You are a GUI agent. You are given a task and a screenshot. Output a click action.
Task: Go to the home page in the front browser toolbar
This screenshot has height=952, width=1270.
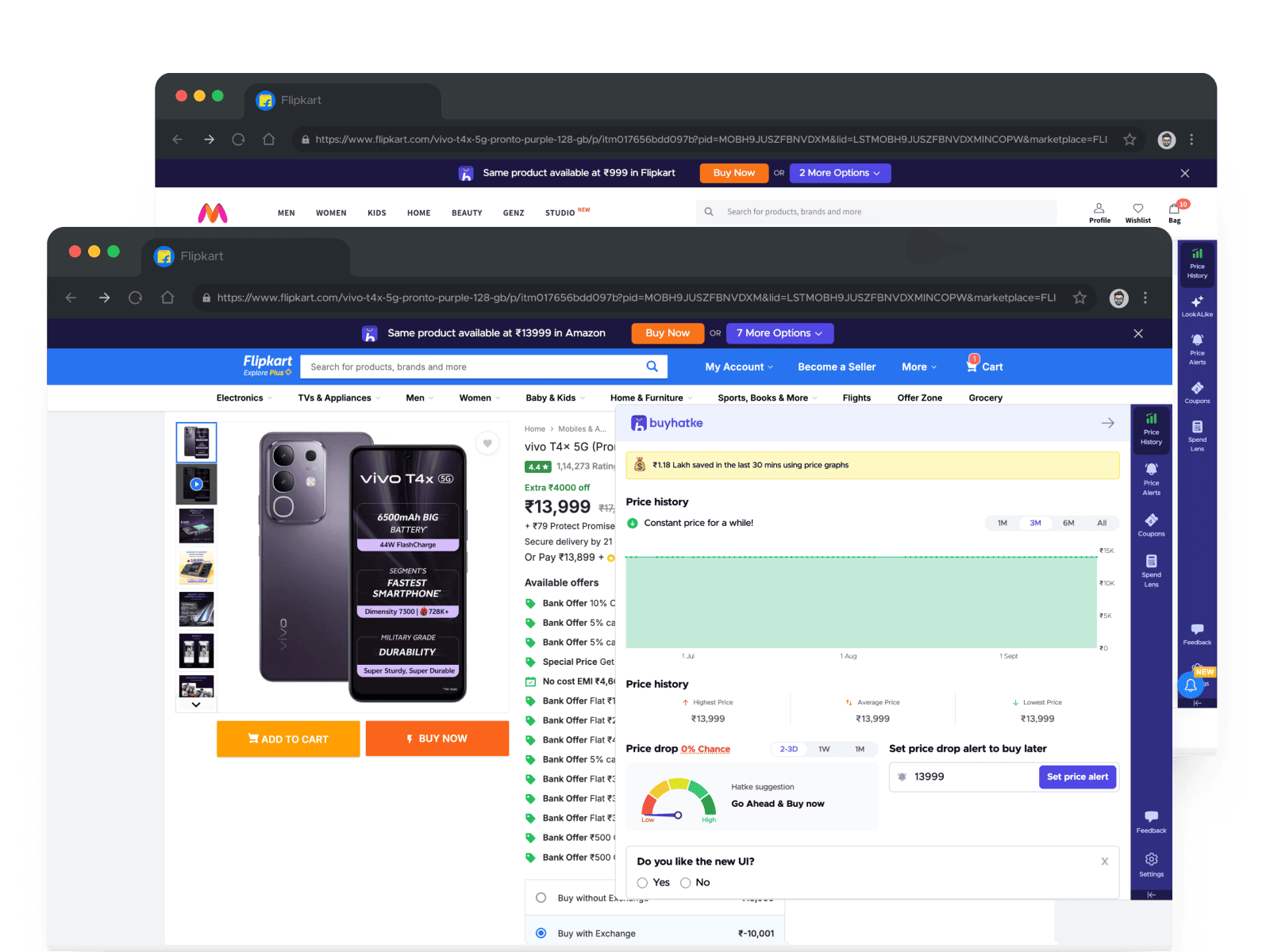pos(167,297)
